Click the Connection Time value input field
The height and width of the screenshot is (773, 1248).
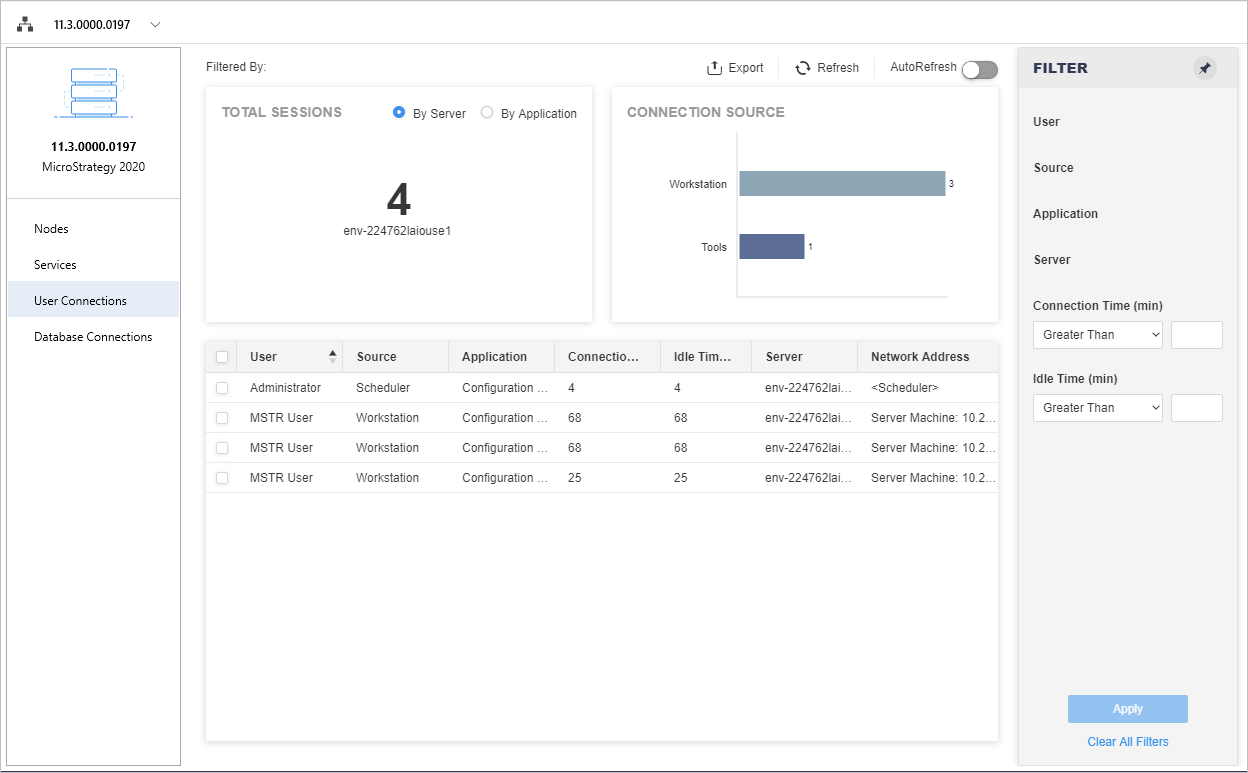coord(1196,335)
